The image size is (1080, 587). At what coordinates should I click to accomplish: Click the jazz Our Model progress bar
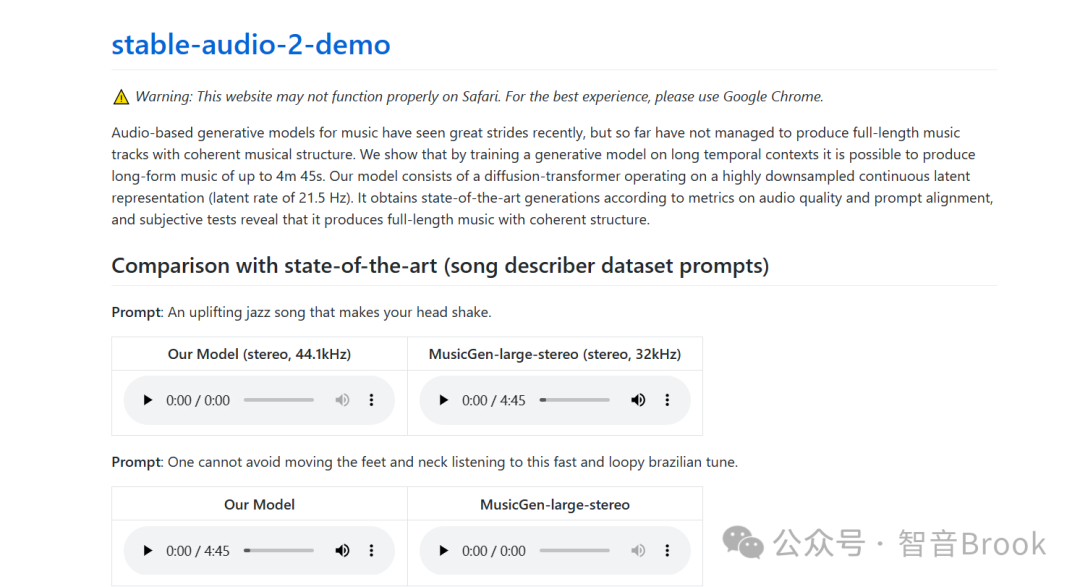pos(278,400)
